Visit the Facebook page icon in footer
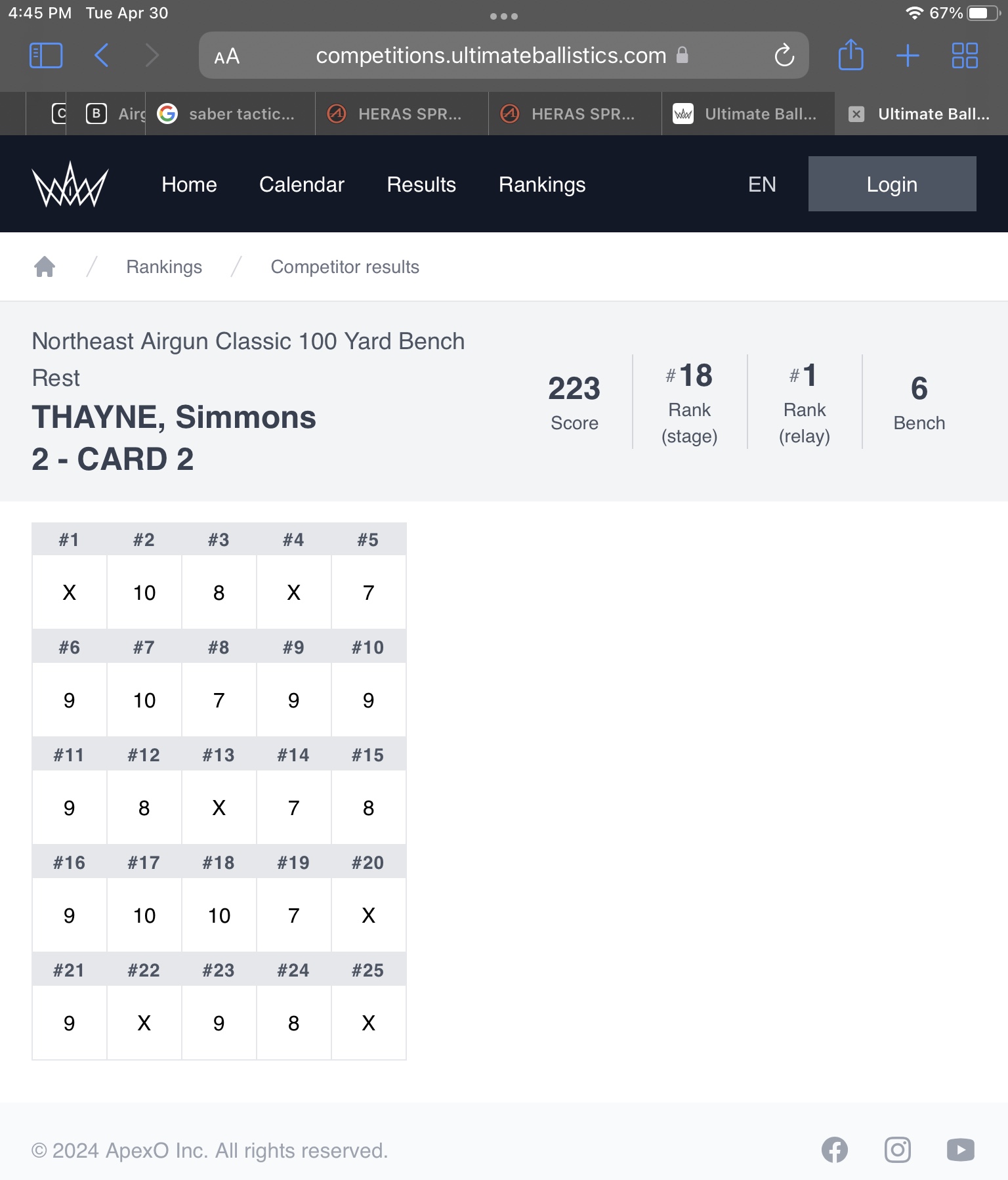This screenshot has height=1180, width=1008. click(x=835, y=1150)
